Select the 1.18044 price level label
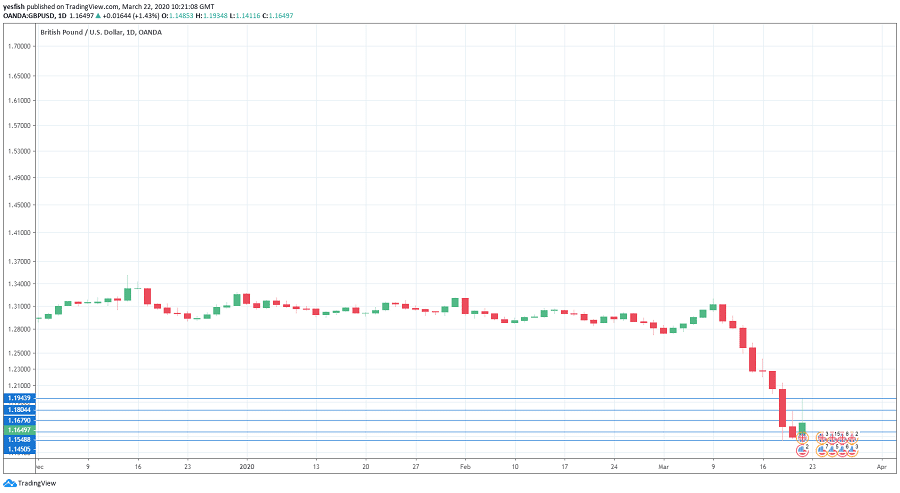Image resolution: width=900 pixels, height=493 pixels. pyautogui.click(x=20, y=410)
